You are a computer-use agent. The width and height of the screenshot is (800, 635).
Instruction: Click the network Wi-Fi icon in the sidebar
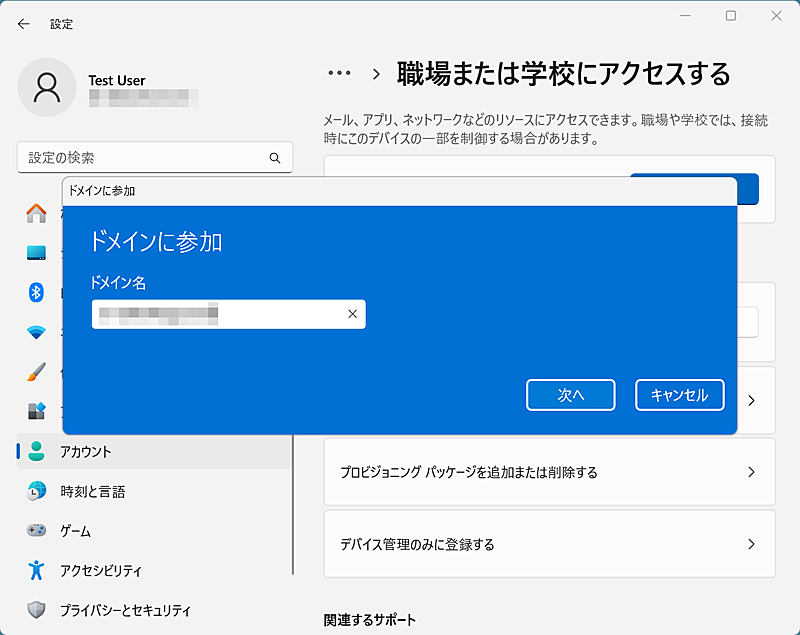click(x=35, y=331)
